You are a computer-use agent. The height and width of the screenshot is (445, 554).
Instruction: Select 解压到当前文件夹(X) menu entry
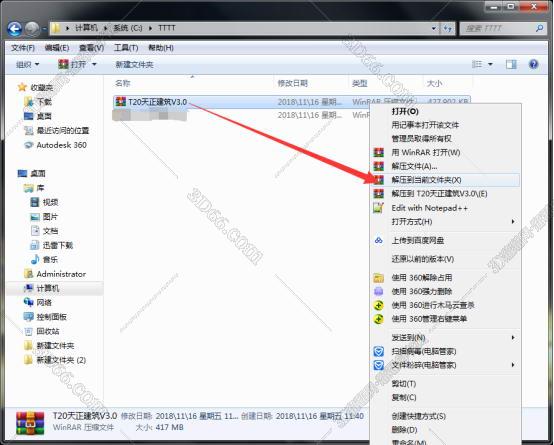click(x=445, y=180)
